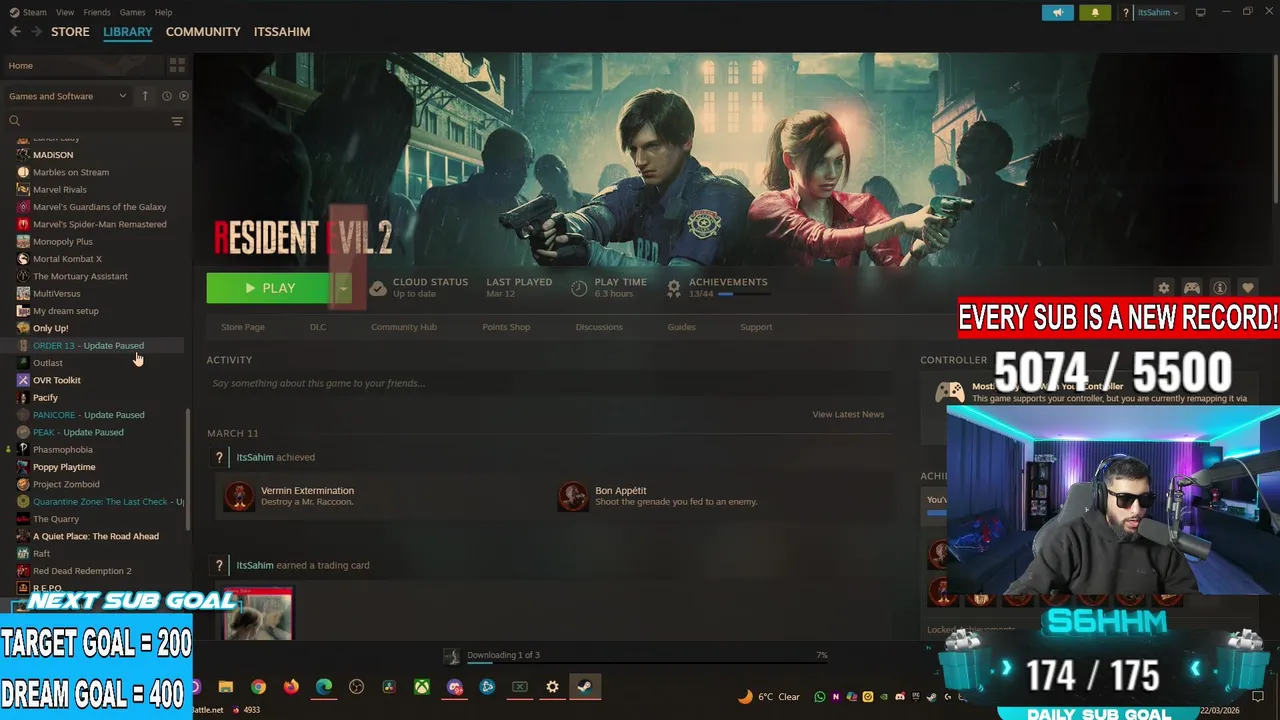Open advanced filter options icon

click(x=177, y=121)
